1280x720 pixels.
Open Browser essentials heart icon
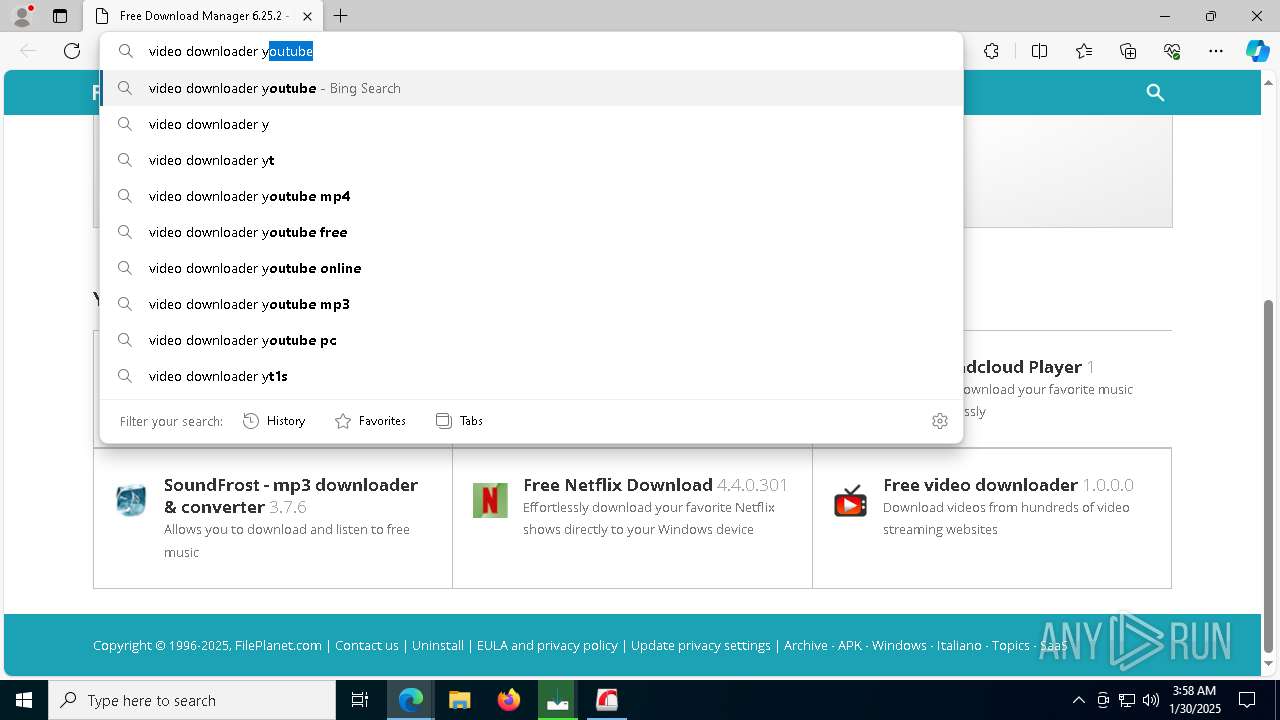click(x=1172, y=51)
